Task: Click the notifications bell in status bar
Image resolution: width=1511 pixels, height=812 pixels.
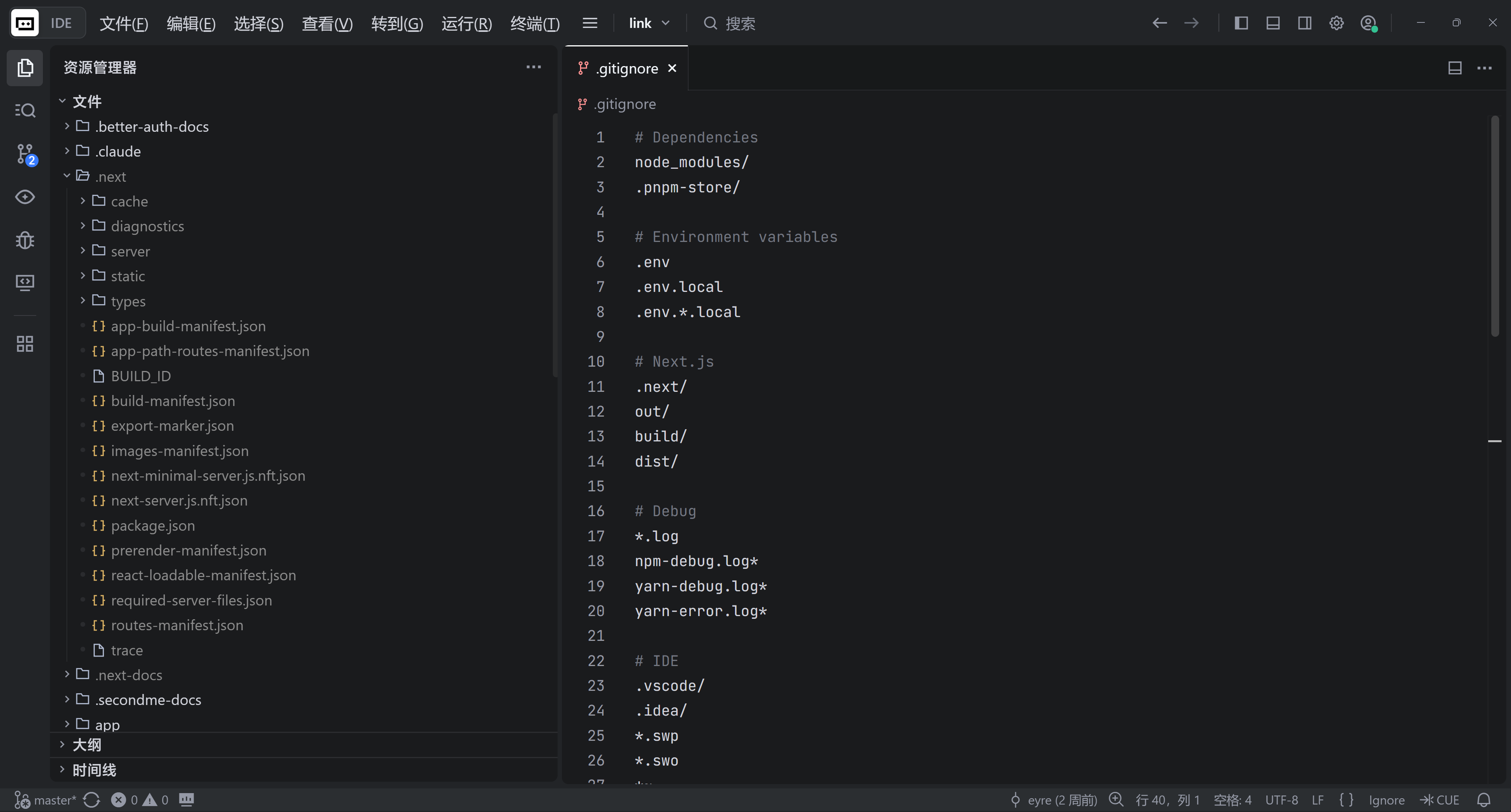Action: 1483,800
